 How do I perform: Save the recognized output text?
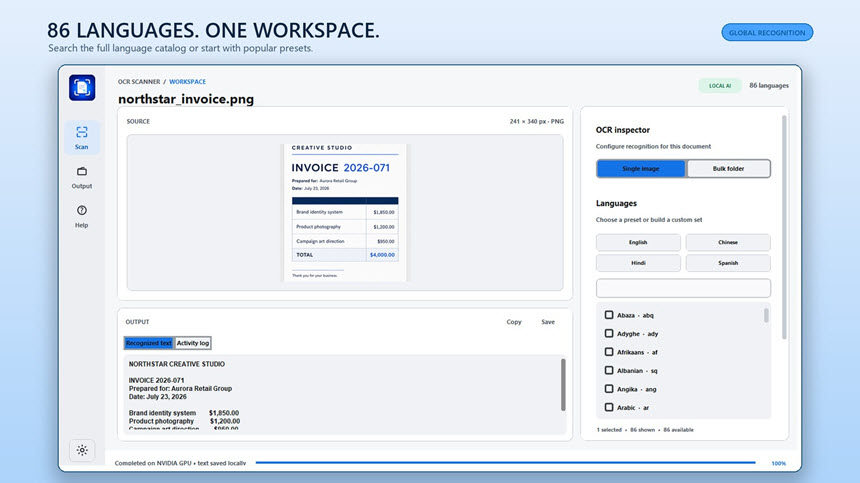point(548,322)
